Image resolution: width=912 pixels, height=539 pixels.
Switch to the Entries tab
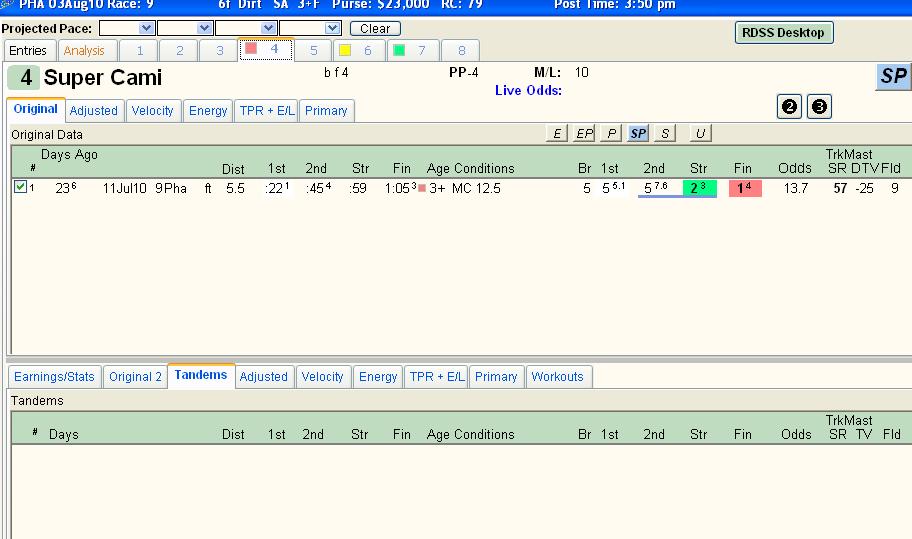(28, 51)
